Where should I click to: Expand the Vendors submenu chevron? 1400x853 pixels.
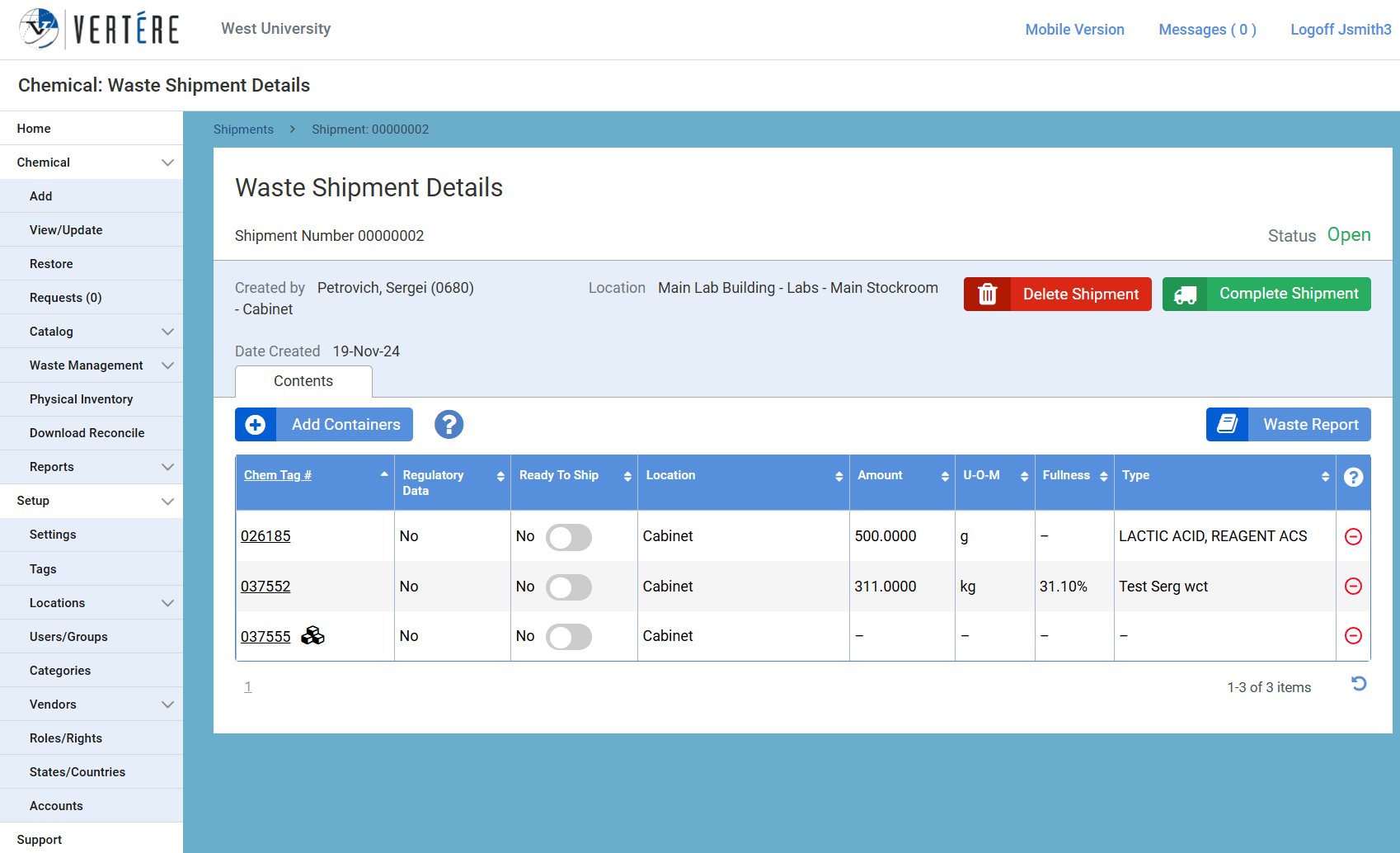click(167, 705)
